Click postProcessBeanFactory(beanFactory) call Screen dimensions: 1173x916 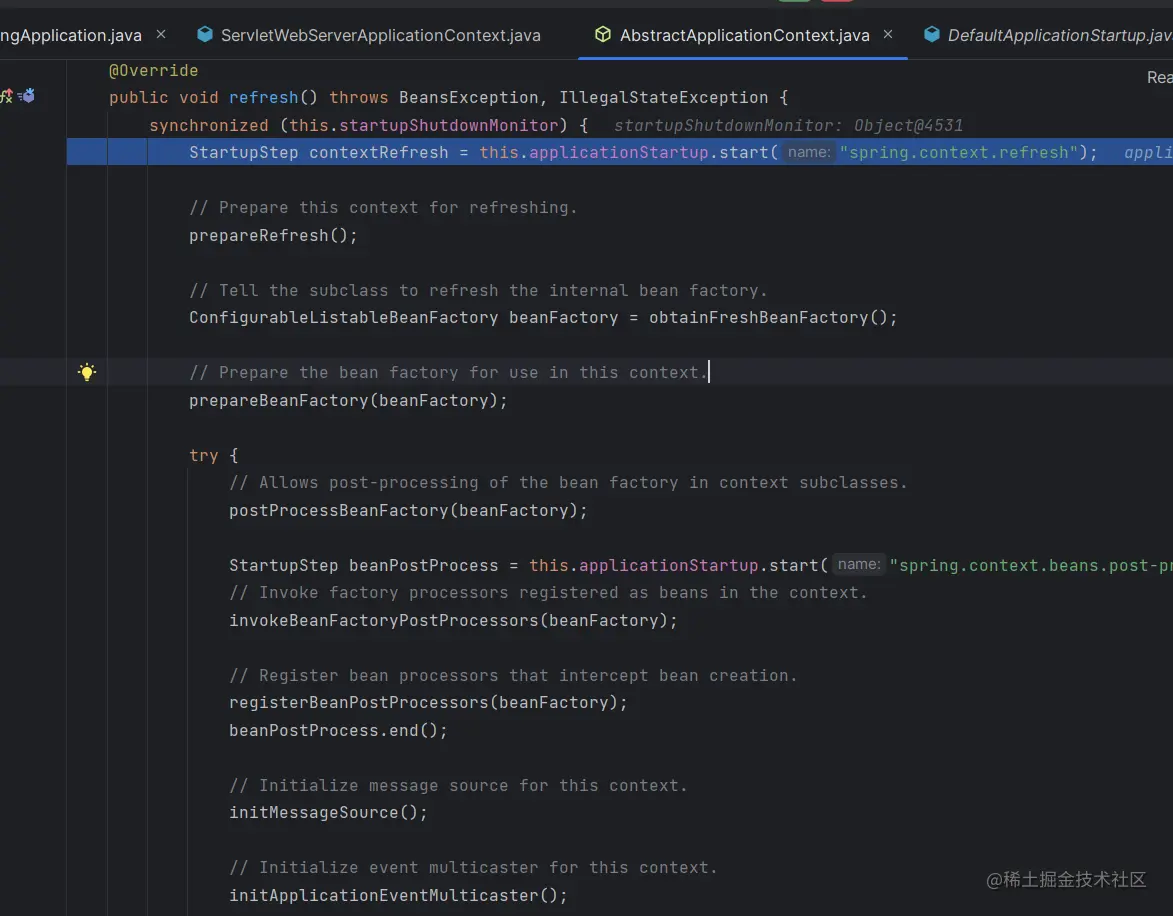point(408,510)
